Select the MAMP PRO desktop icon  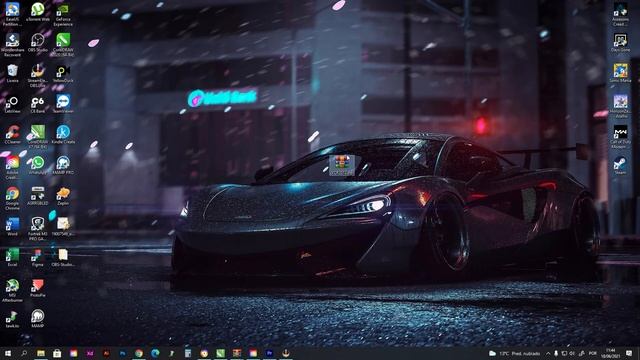pos(63,165)
